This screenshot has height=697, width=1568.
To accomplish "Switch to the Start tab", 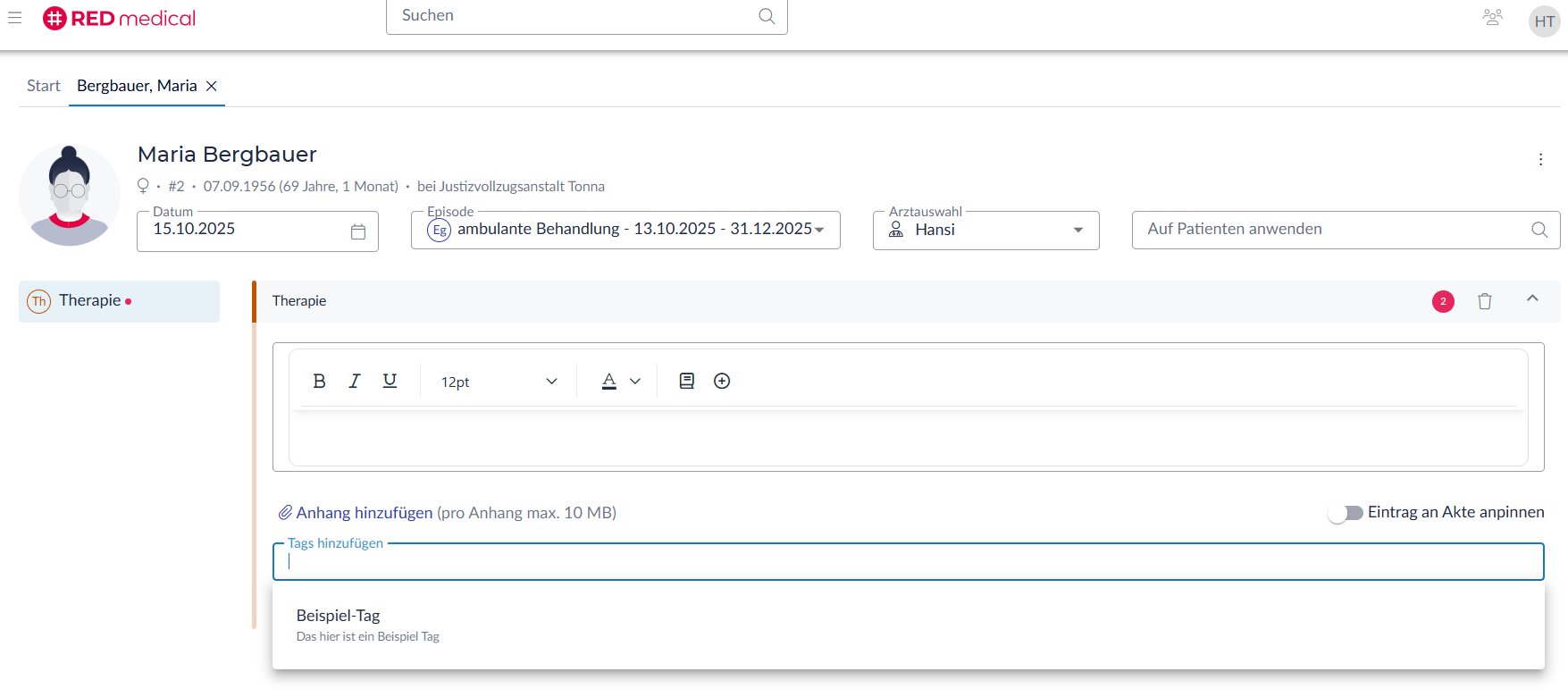I will click(x=43, y=86).
